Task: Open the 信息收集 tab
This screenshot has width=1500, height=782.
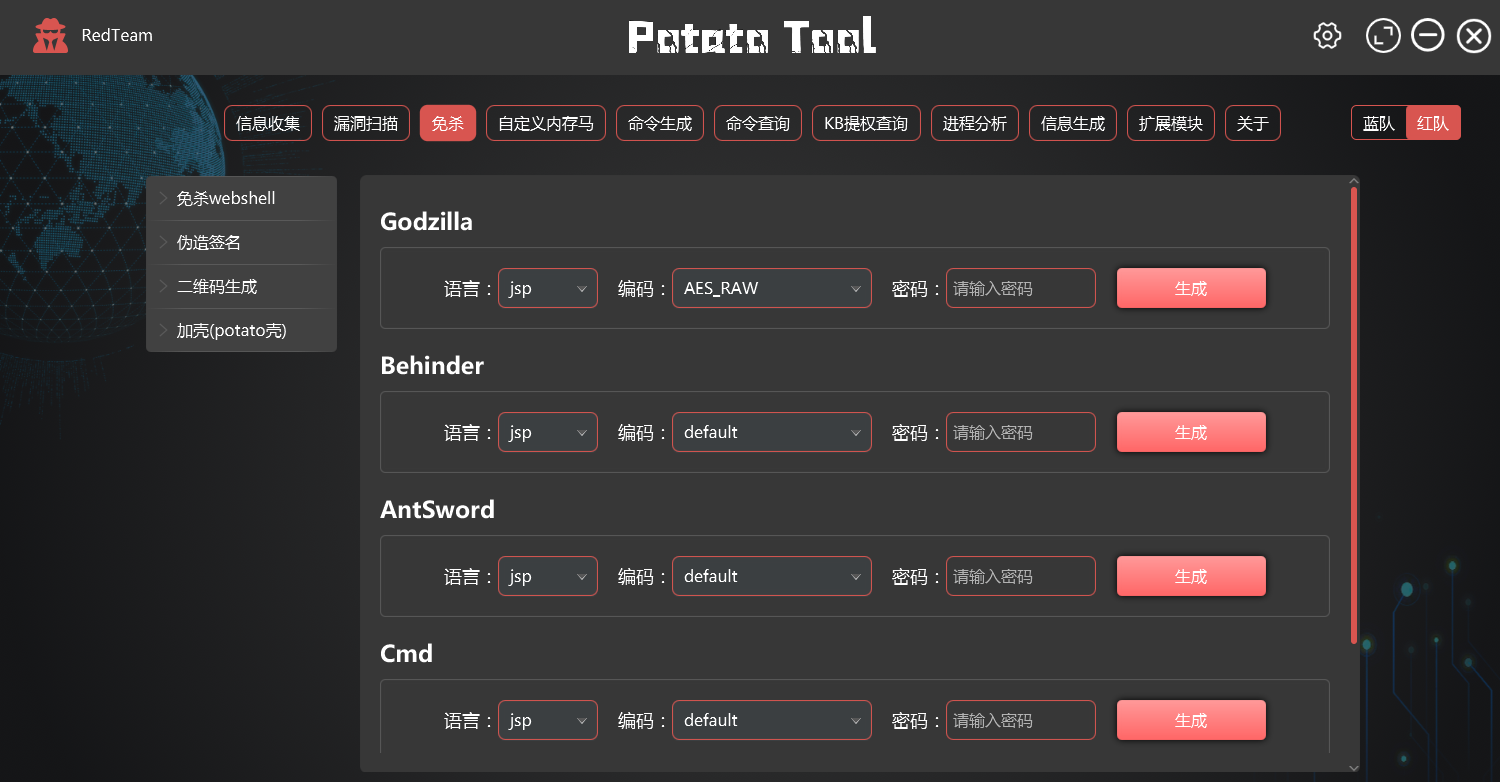Action: coord(268,123)
